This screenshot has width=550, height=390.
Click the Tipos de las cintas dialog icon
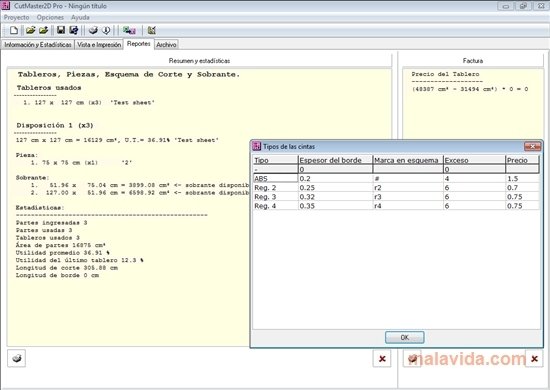pyautogui.click(x=257, y=146)
